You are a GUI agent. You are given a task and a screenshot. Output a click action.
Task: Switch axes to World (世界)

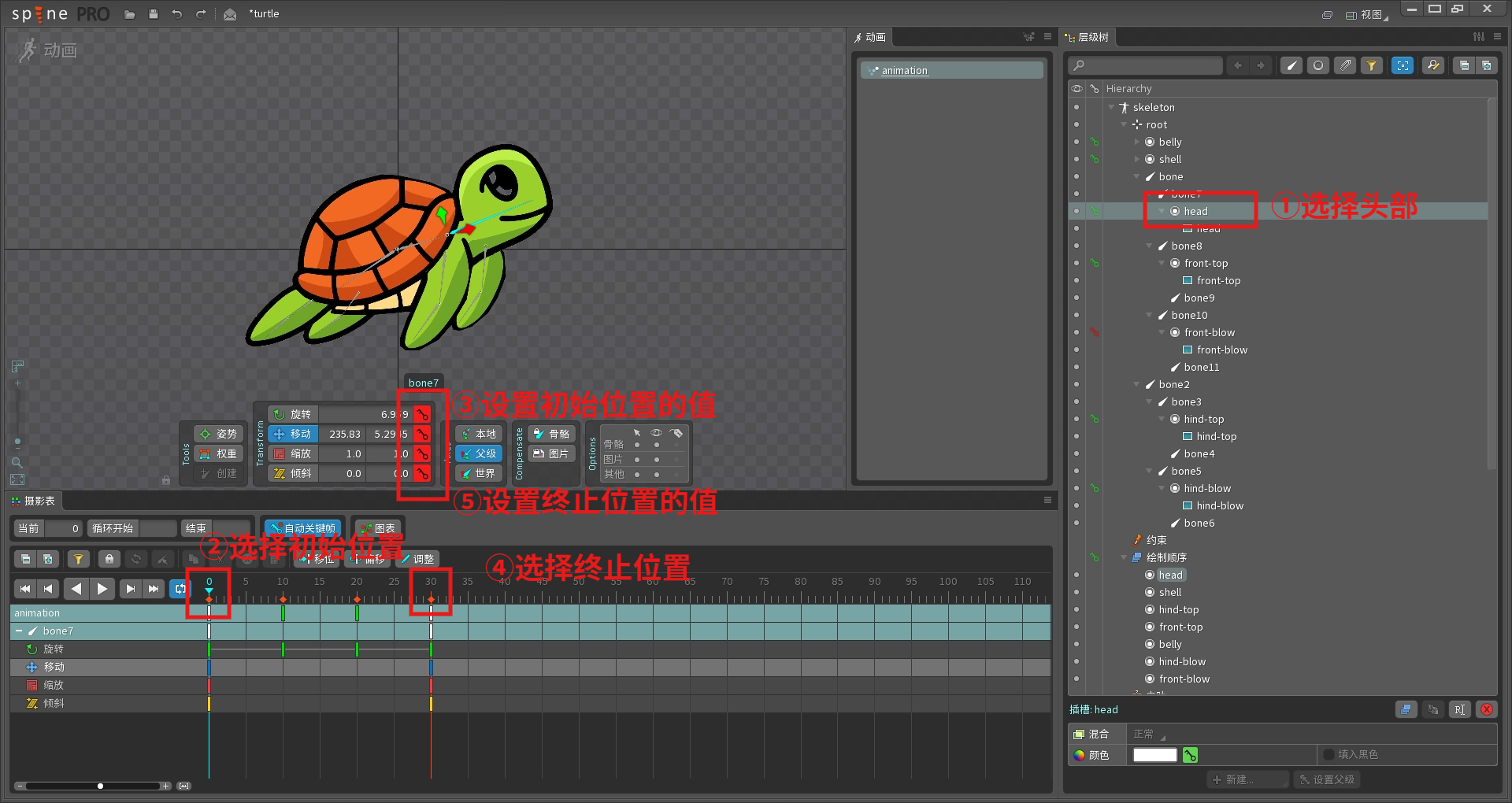[x=479, y=473]
